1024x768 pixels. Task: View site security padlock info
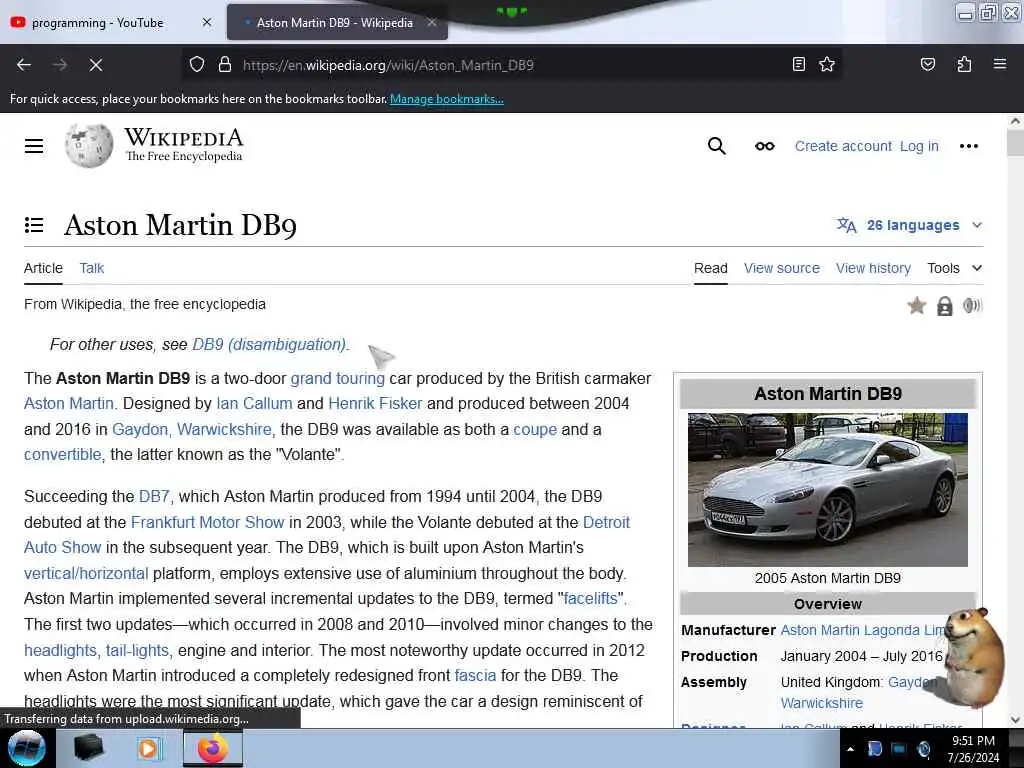(x=225, y=65)
